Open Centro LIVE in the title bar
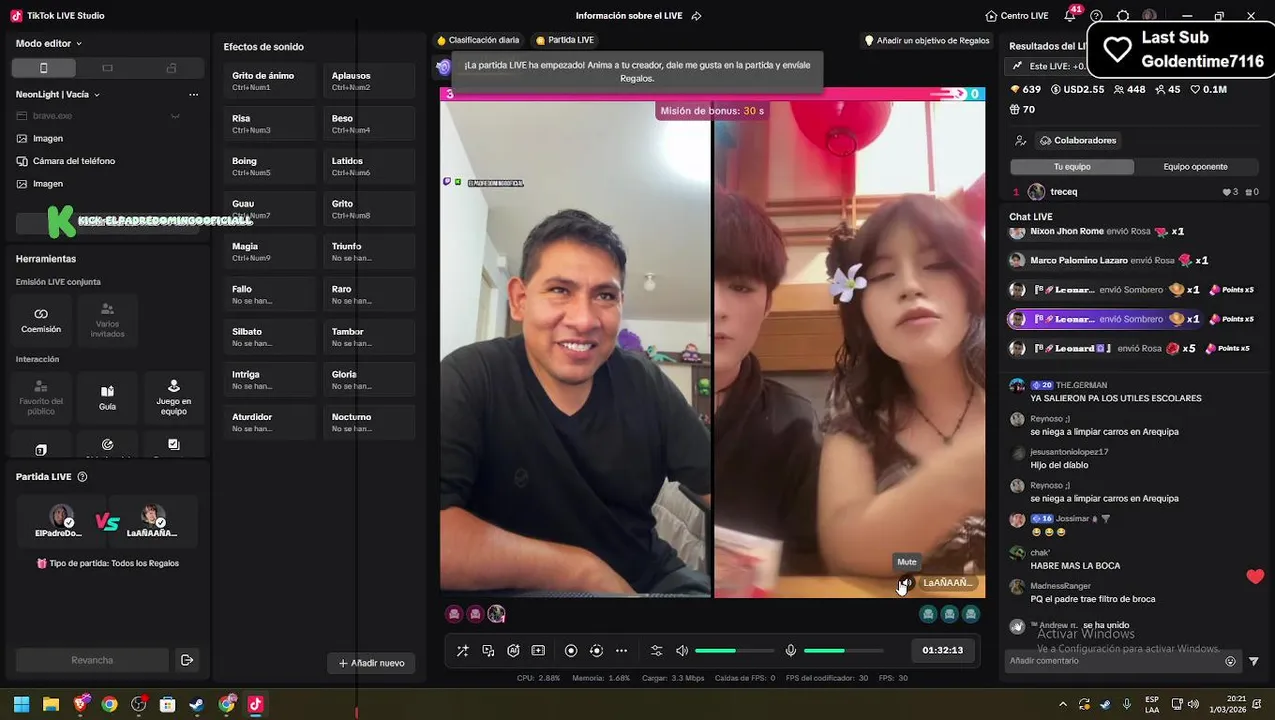Image resolution: width=1275 pixels, height=720 pixels. tap(1016, 16)
